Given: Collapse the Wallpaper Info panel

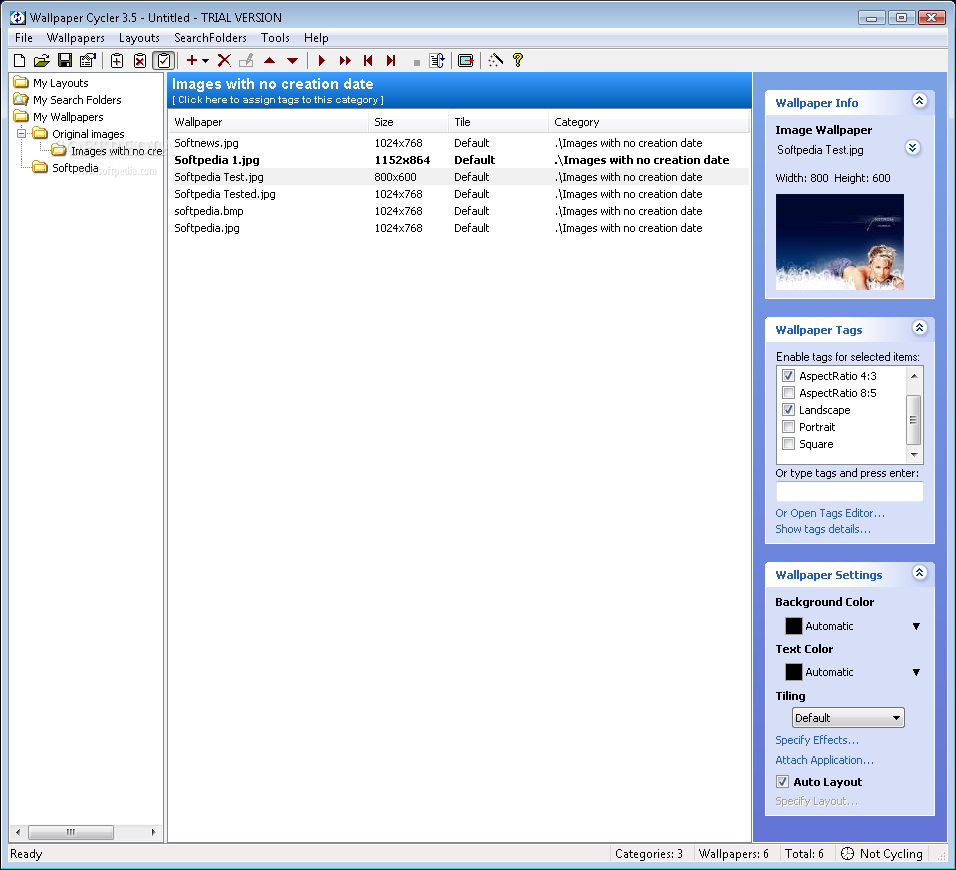Looking at the screenshot, I should click(919, 101).
